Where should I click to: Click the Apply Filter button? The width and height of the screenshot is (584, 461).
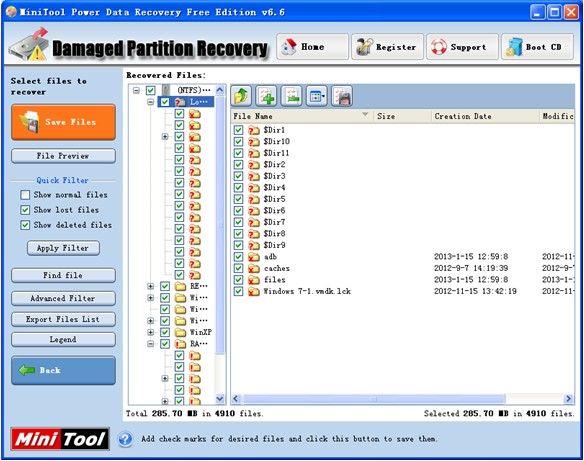point(63,248)
